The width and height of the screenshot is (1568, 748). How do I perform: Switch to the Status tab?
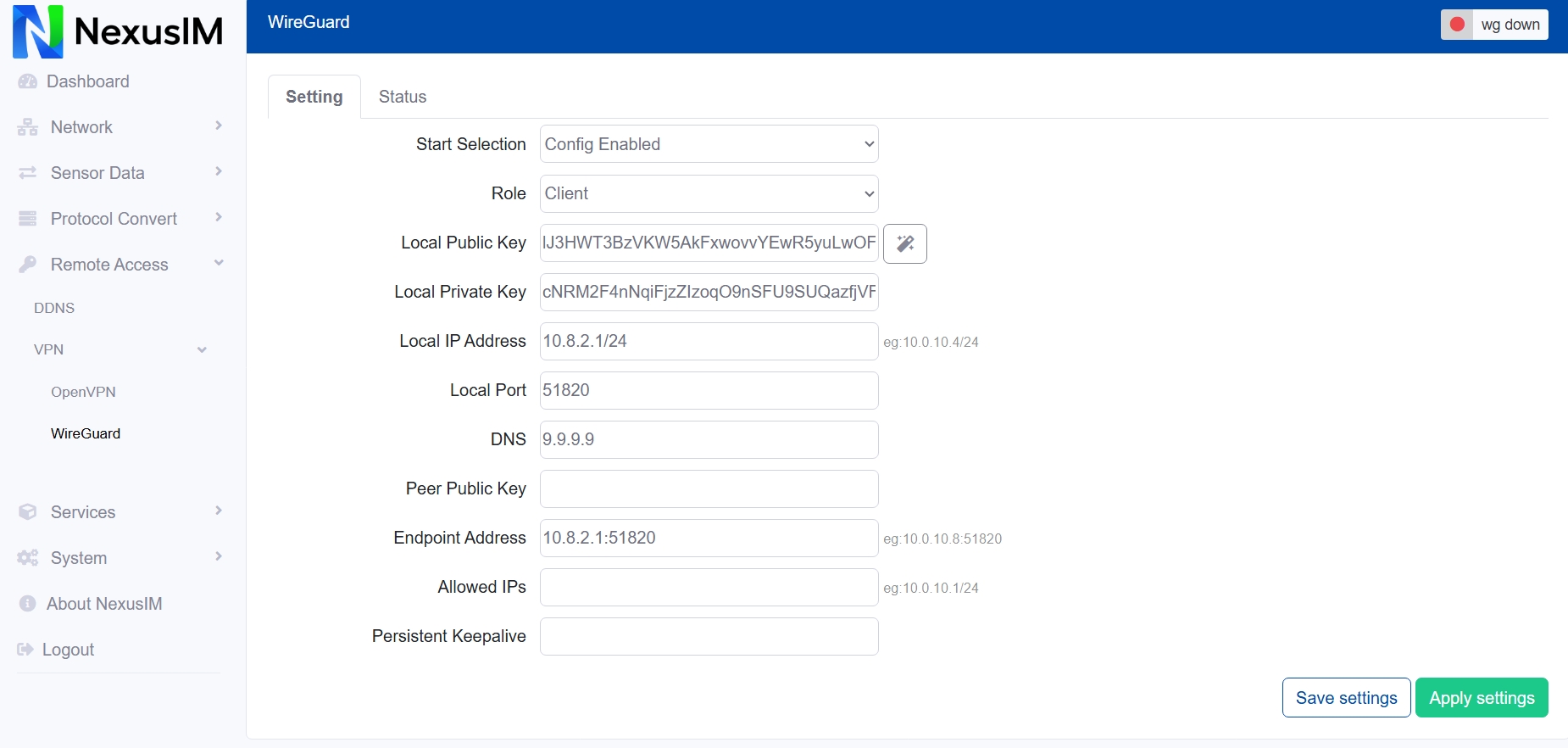click(x=403, y=97)
